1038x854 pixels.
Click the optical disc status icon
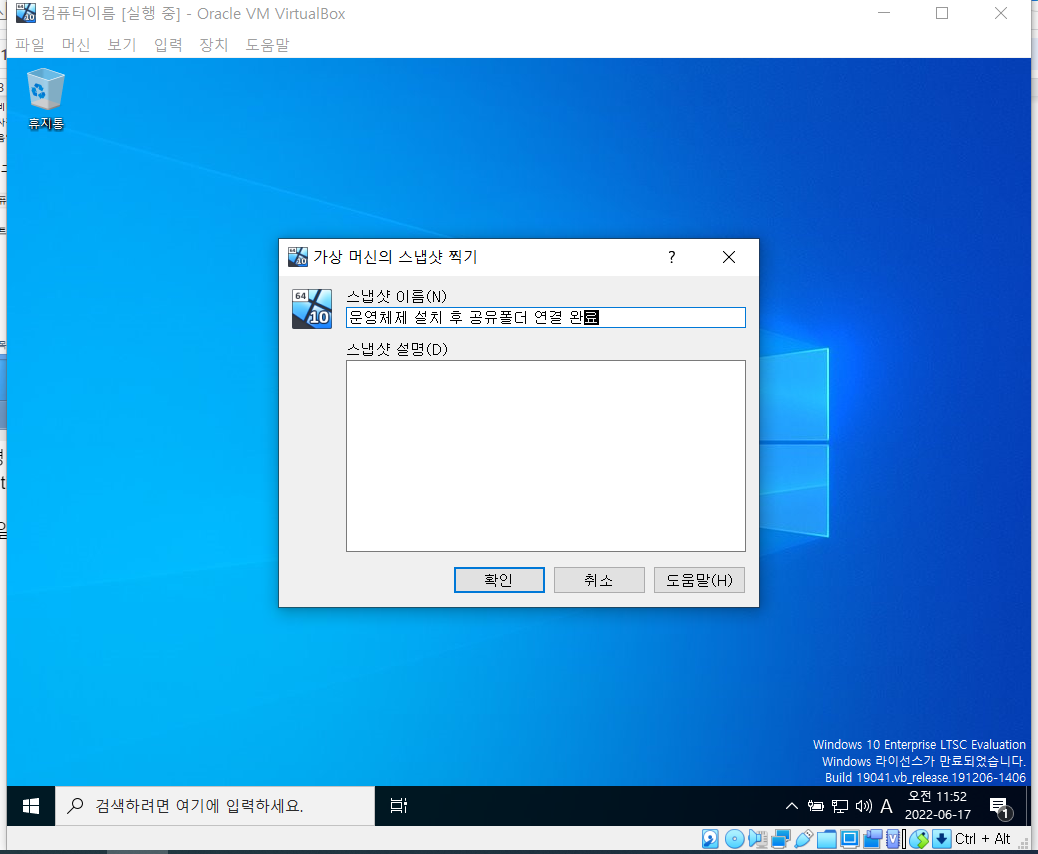tap(734, 839)
